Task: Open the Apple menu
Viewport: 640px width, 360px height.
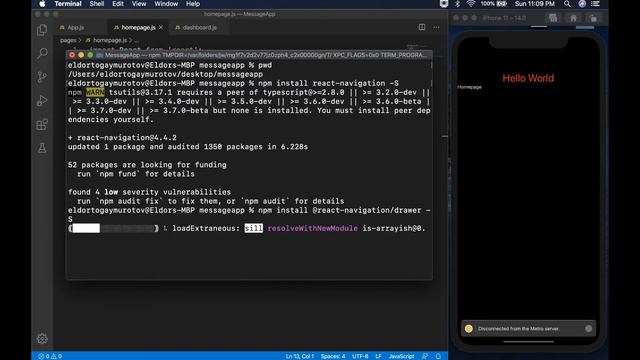Action: 42,4
